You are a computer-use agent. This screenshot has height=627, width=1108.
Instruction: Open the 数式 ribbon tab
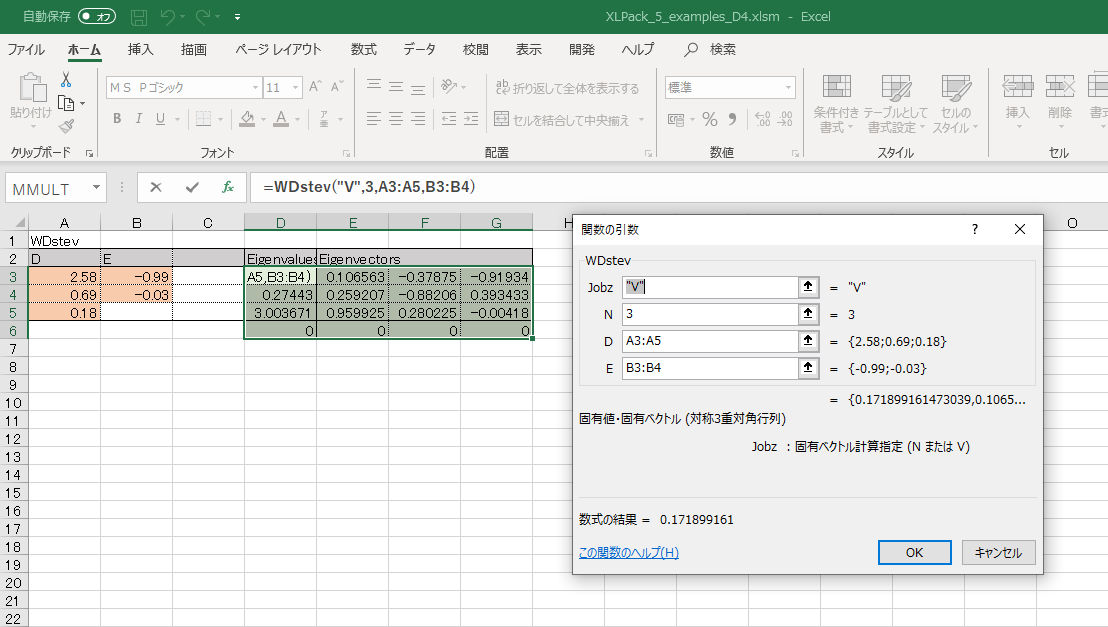[363, 49]
